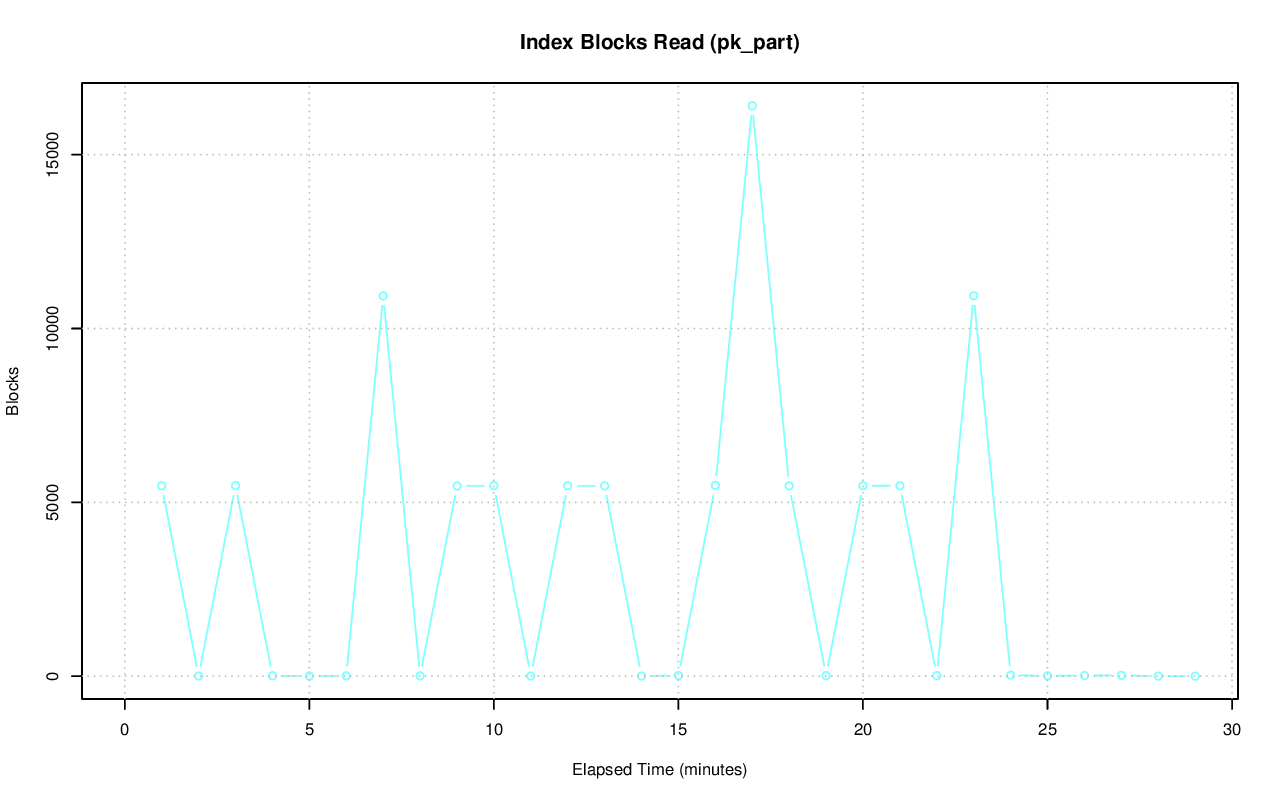The height and width of the screenshot is (801, 1280).
Task: Select the first data point at minute 1
Action: click(x=161, y=486)
